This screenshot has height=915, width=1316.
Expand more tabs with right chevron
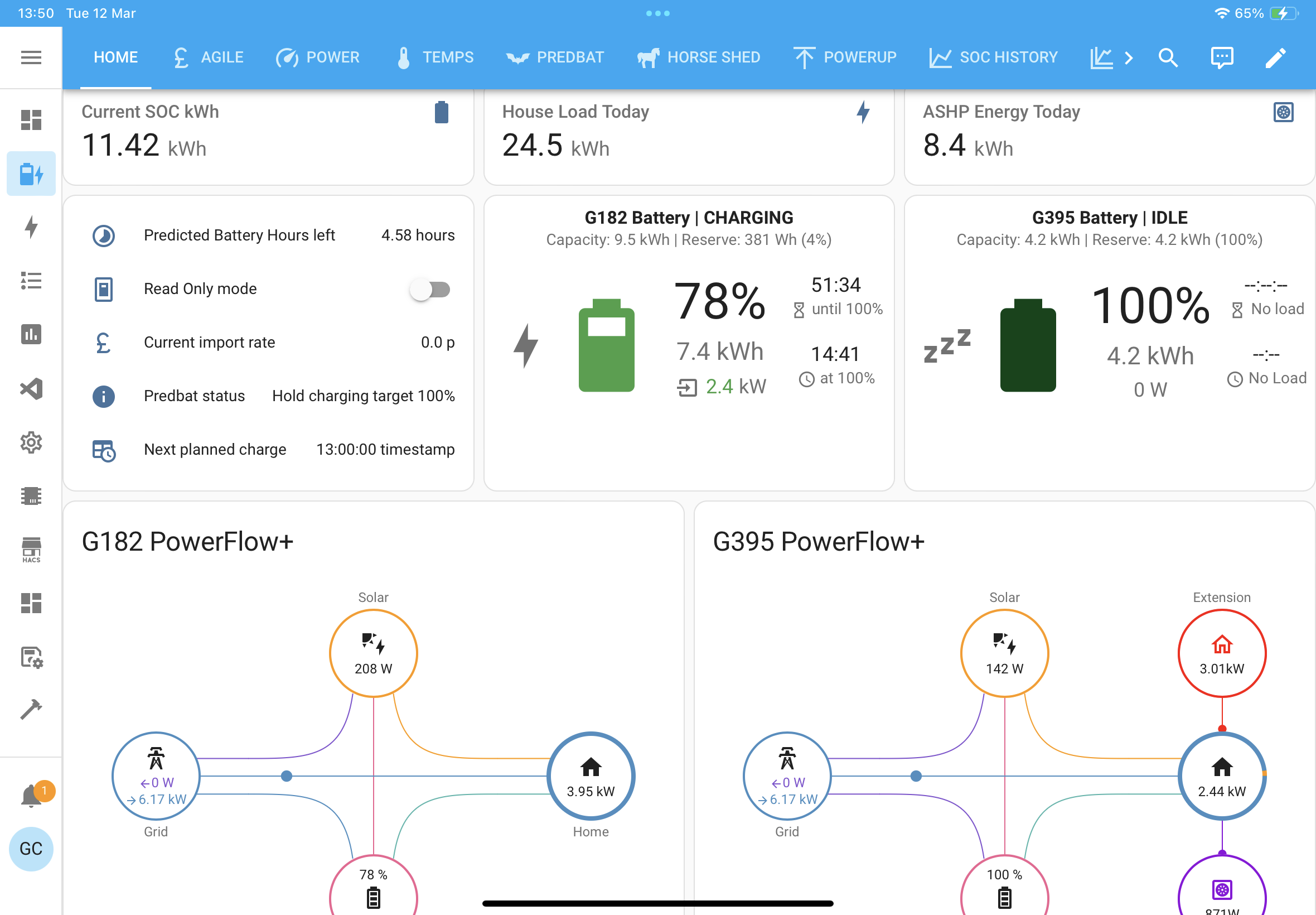(x=1129, y=57)
